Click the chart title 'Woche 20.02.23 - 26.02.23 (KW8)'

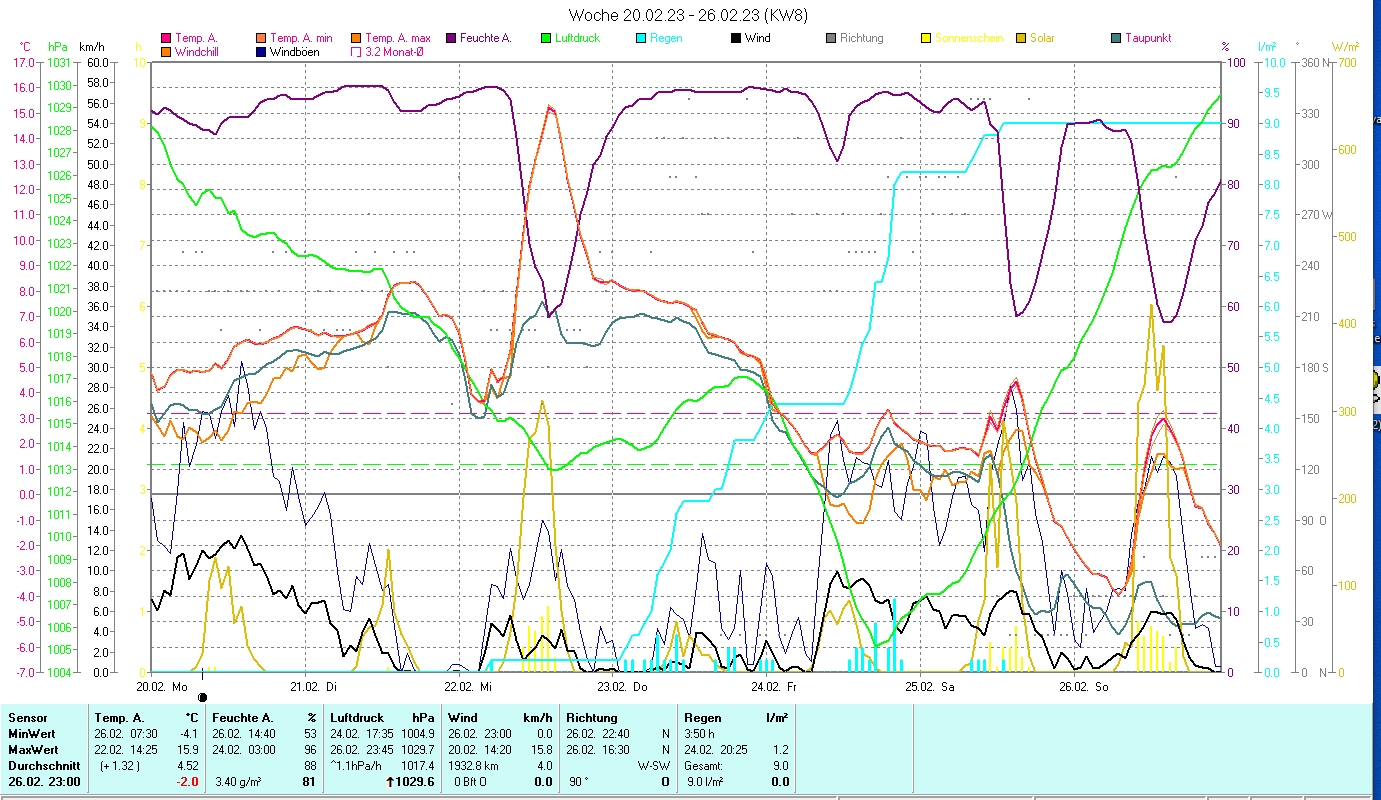688,15
